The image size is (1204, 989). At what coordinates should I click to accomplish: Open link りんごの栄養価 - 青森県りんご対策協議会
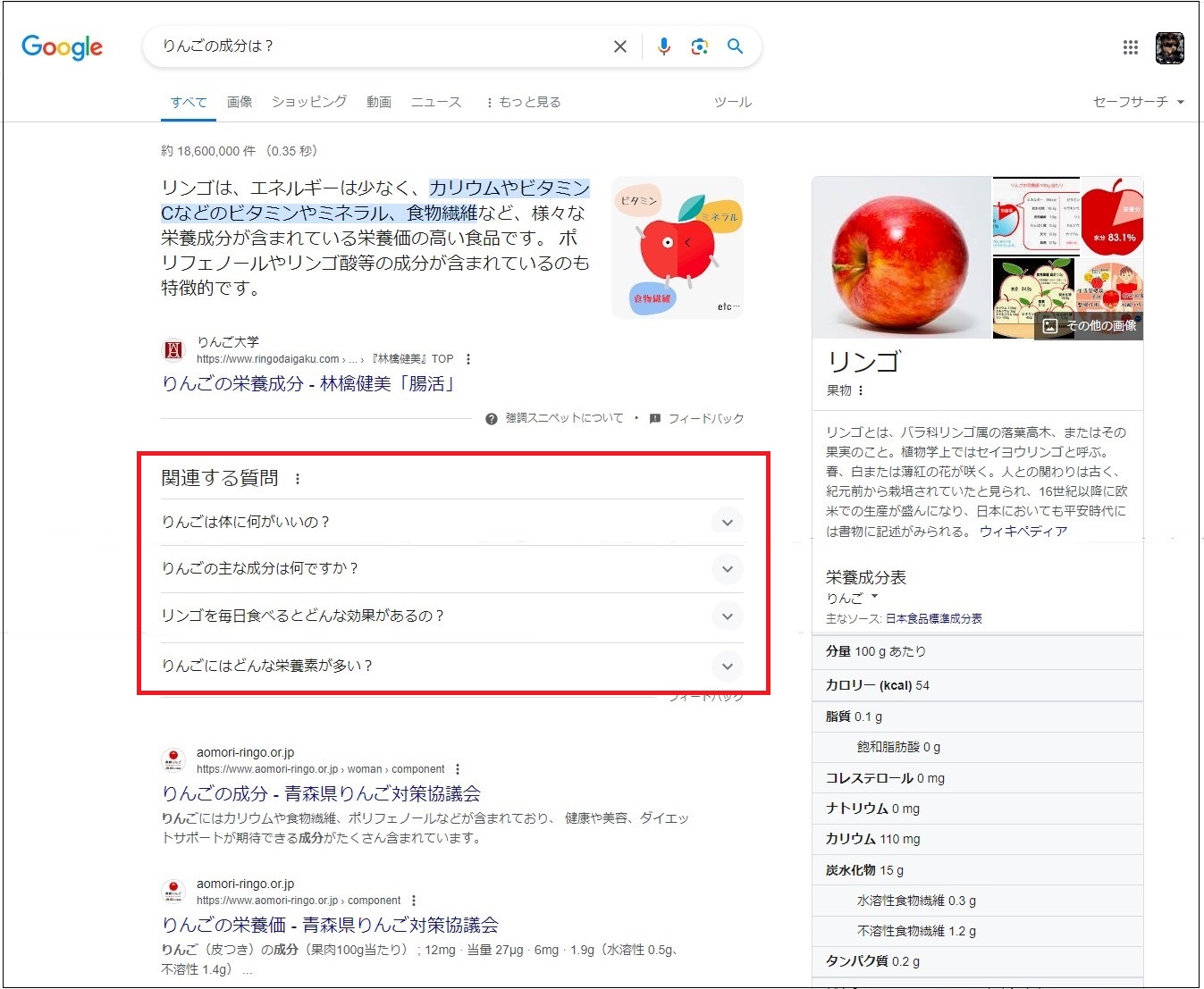pyautogui.click(x=330, y=925)
